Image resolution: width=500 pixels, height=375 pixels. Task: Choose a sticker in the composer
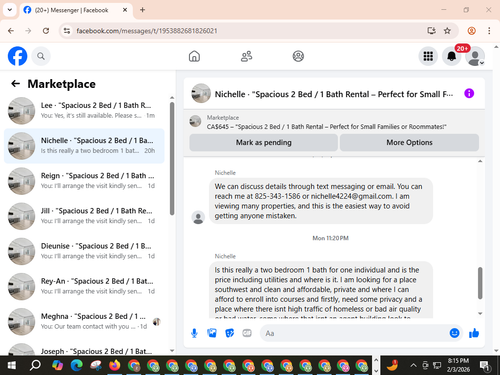229,333
